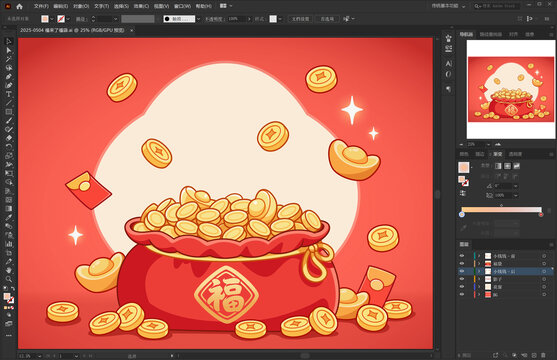Choose the radial gradient type icon
Viewport: 557px width, 360px height.
508,166
